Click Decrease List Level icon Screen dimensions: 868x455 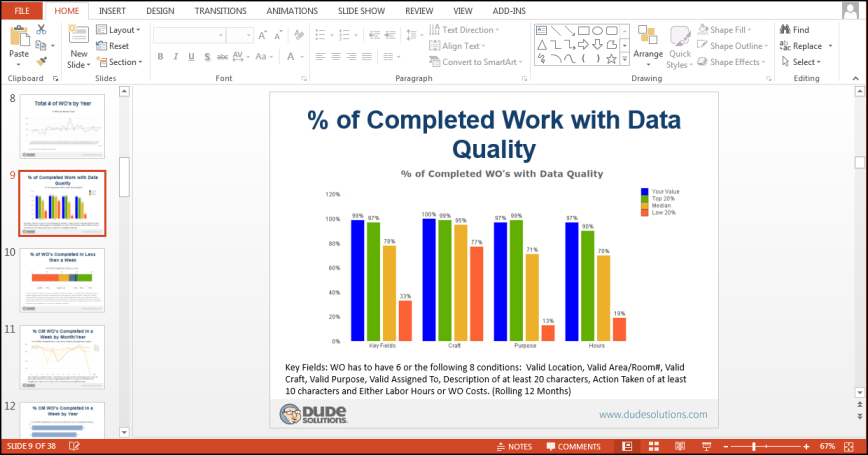tap(375, 35)
